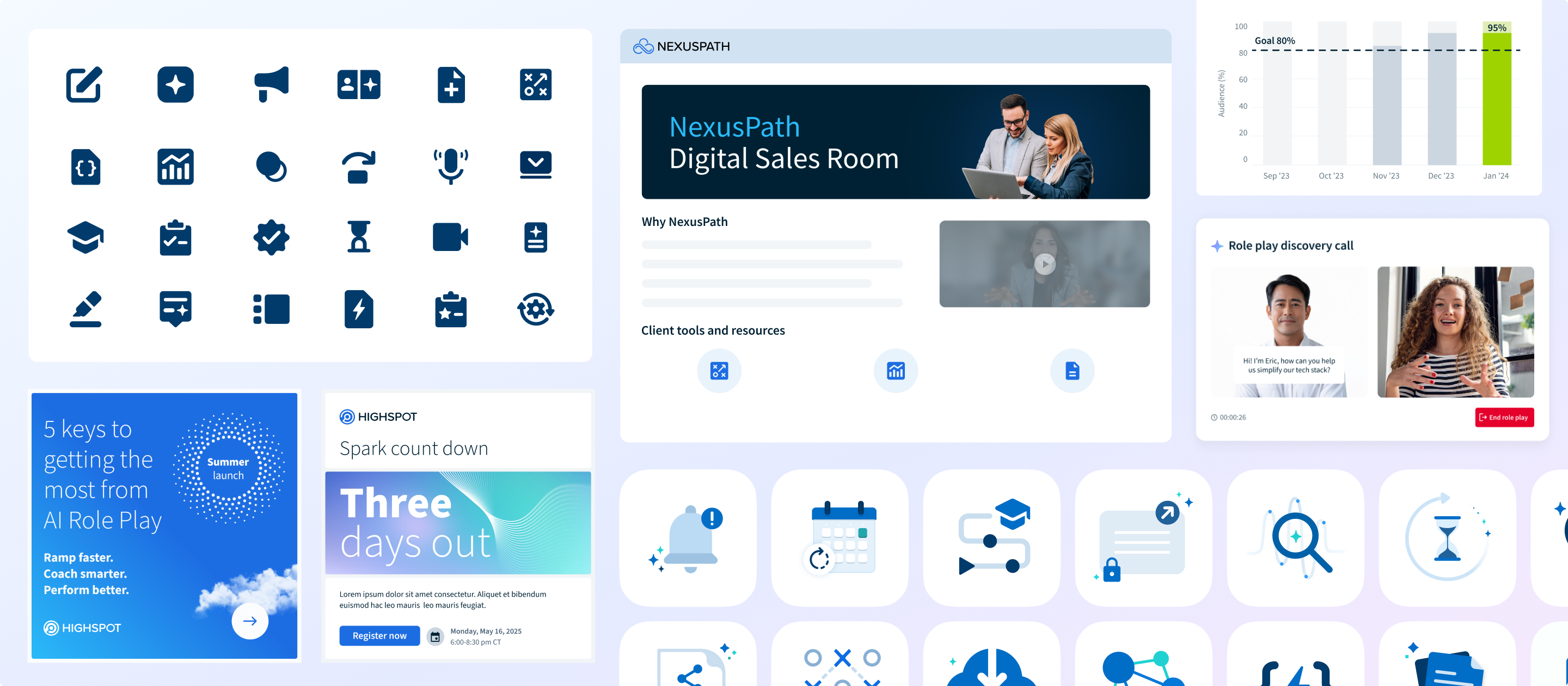Click the arrow button on AI Role Play card
Image resolution: width=1568 pixels, height=686 pixels.
pyautogui.click(x=249, y=621)
